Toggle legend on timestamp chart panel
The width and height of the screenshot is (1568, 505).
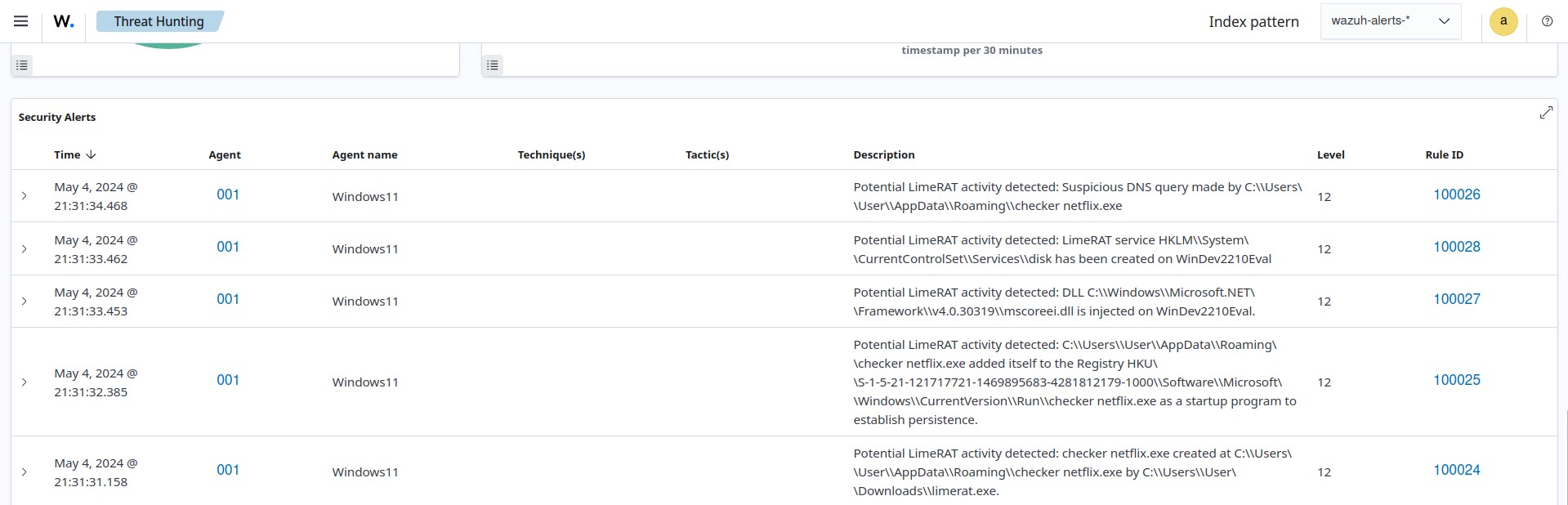(493, 65)
